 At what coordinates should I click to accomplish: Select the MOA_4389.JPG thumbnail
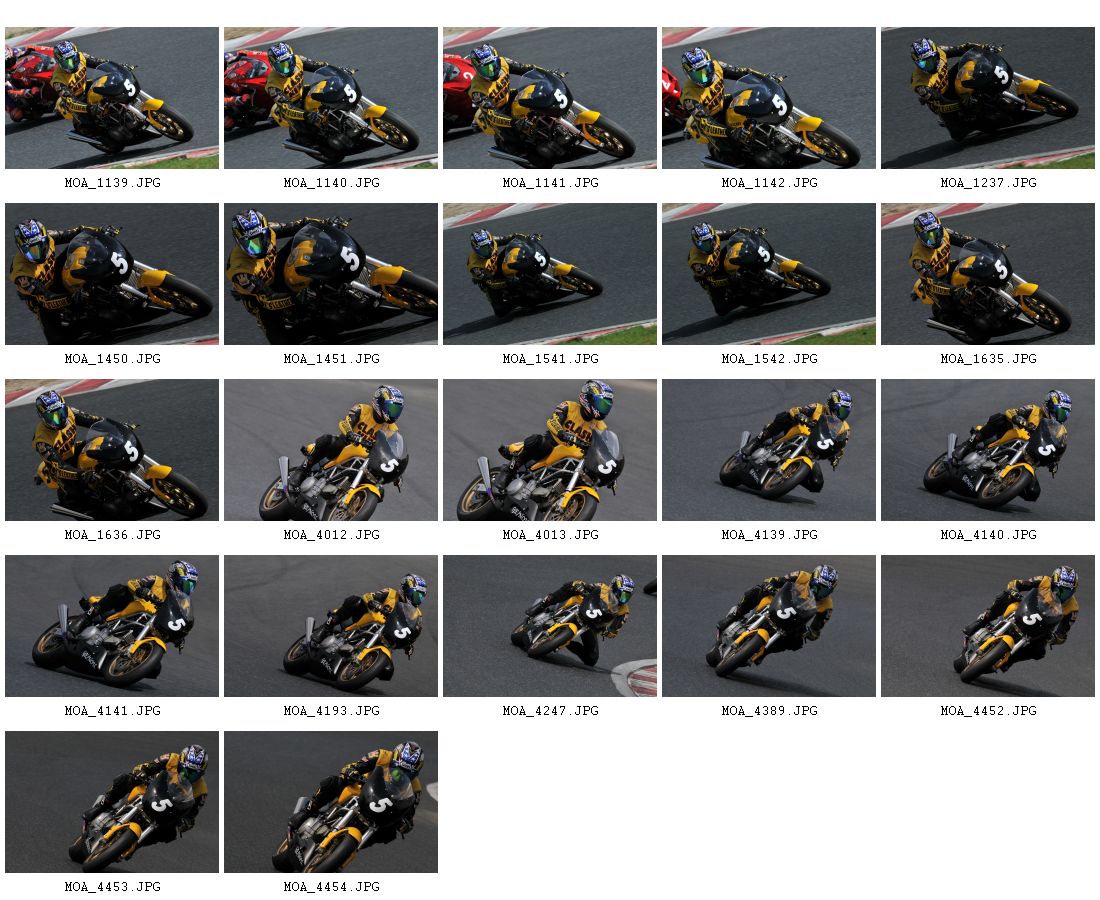pos(768,626)
